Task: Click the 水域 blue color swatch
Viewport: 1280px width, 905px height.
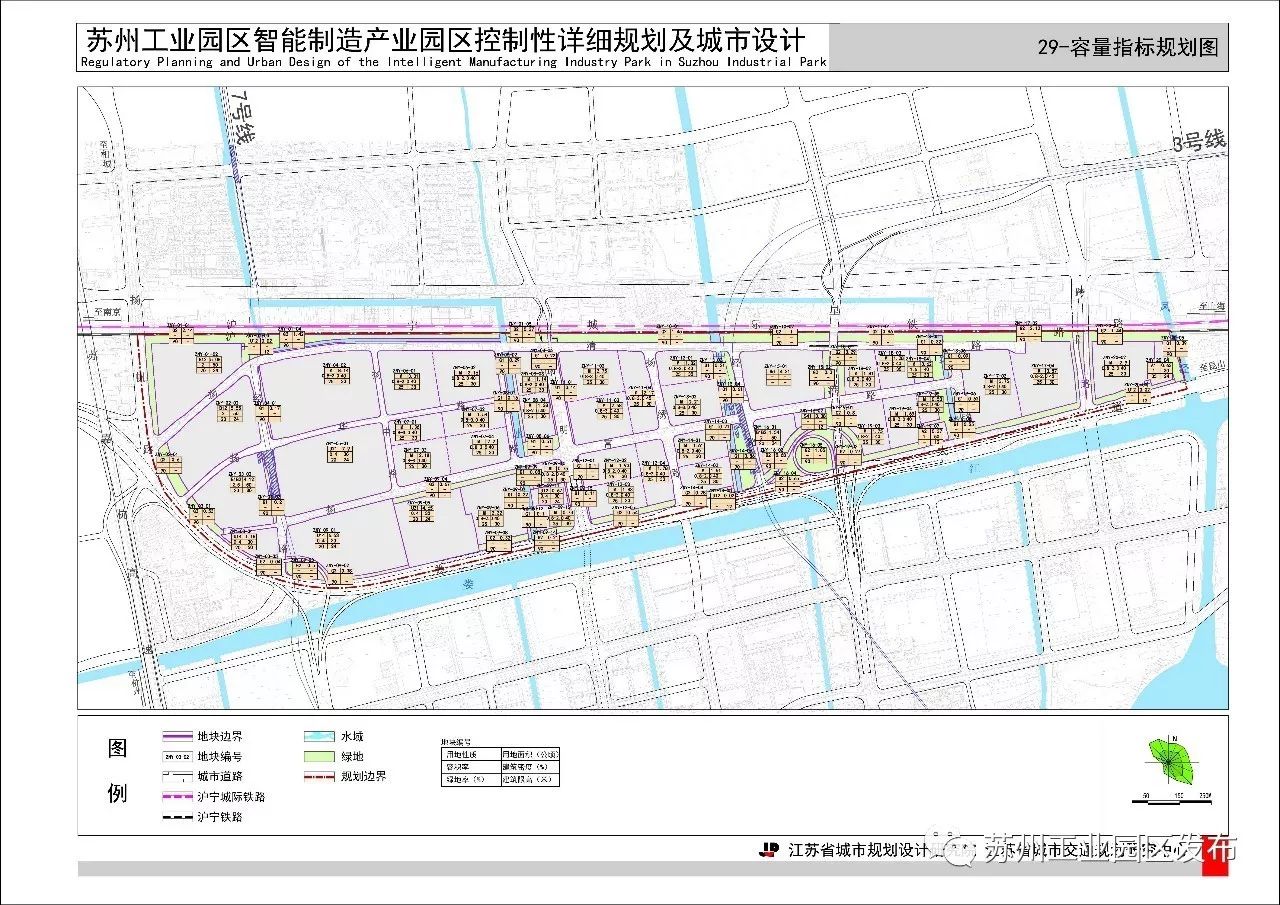Action: click(320, 736)
